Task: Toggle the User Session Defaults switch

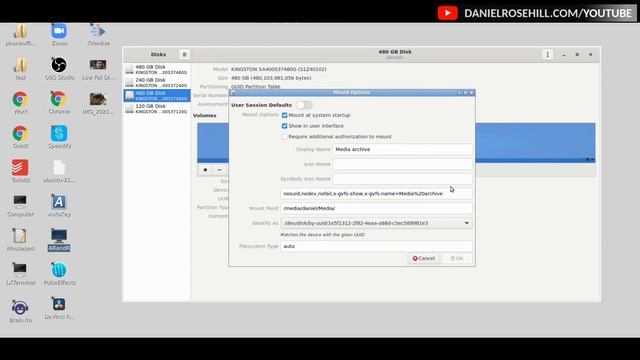Action: (x=304, y=105)
